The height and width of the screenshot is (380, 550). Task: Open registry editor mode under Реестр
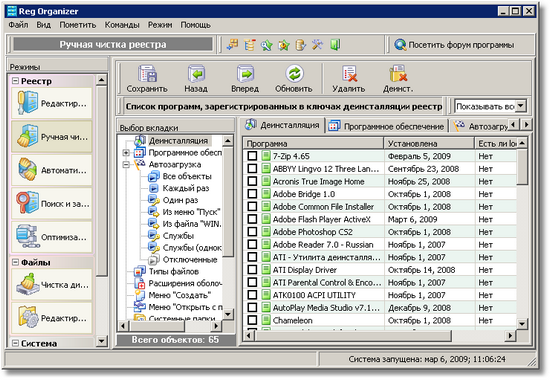[x=52, y=103]
